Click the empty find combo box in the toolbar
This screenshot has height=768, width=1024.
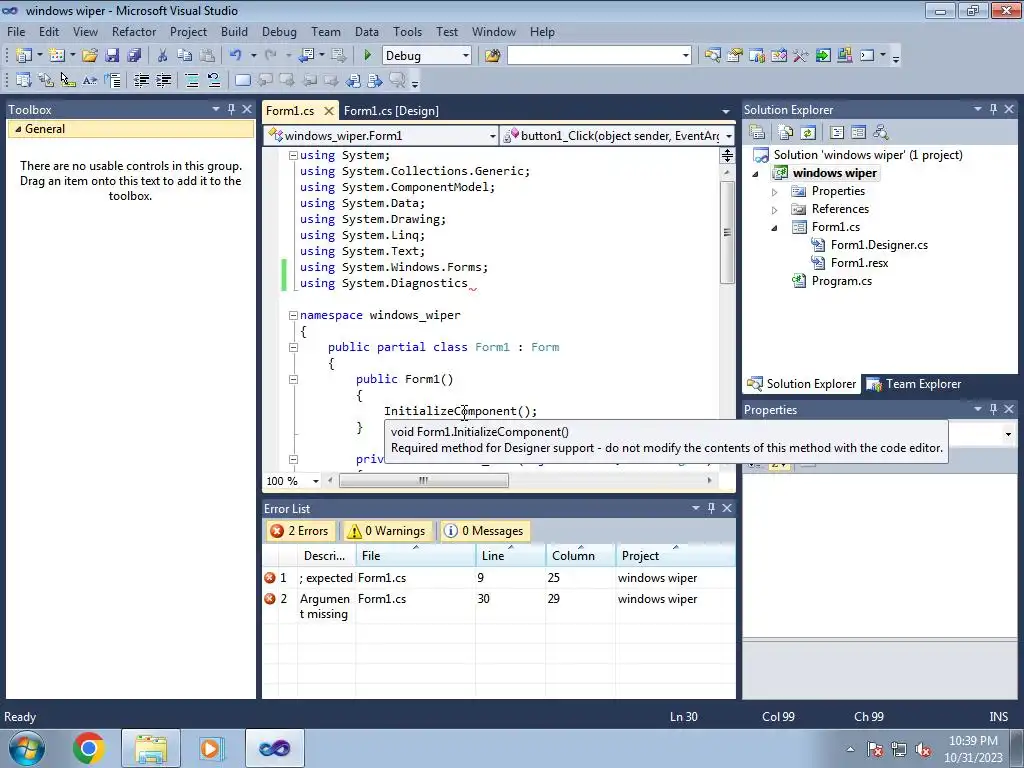pos(599,56)
